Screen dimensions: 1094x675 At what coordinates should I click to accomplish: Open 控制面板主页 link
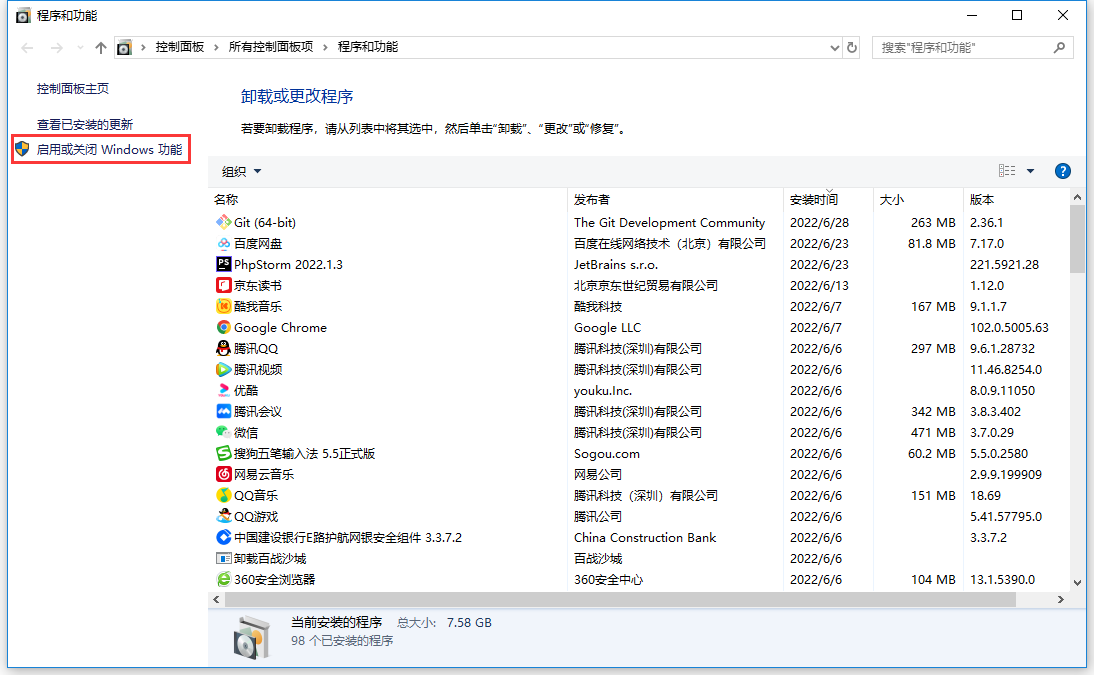73,89
